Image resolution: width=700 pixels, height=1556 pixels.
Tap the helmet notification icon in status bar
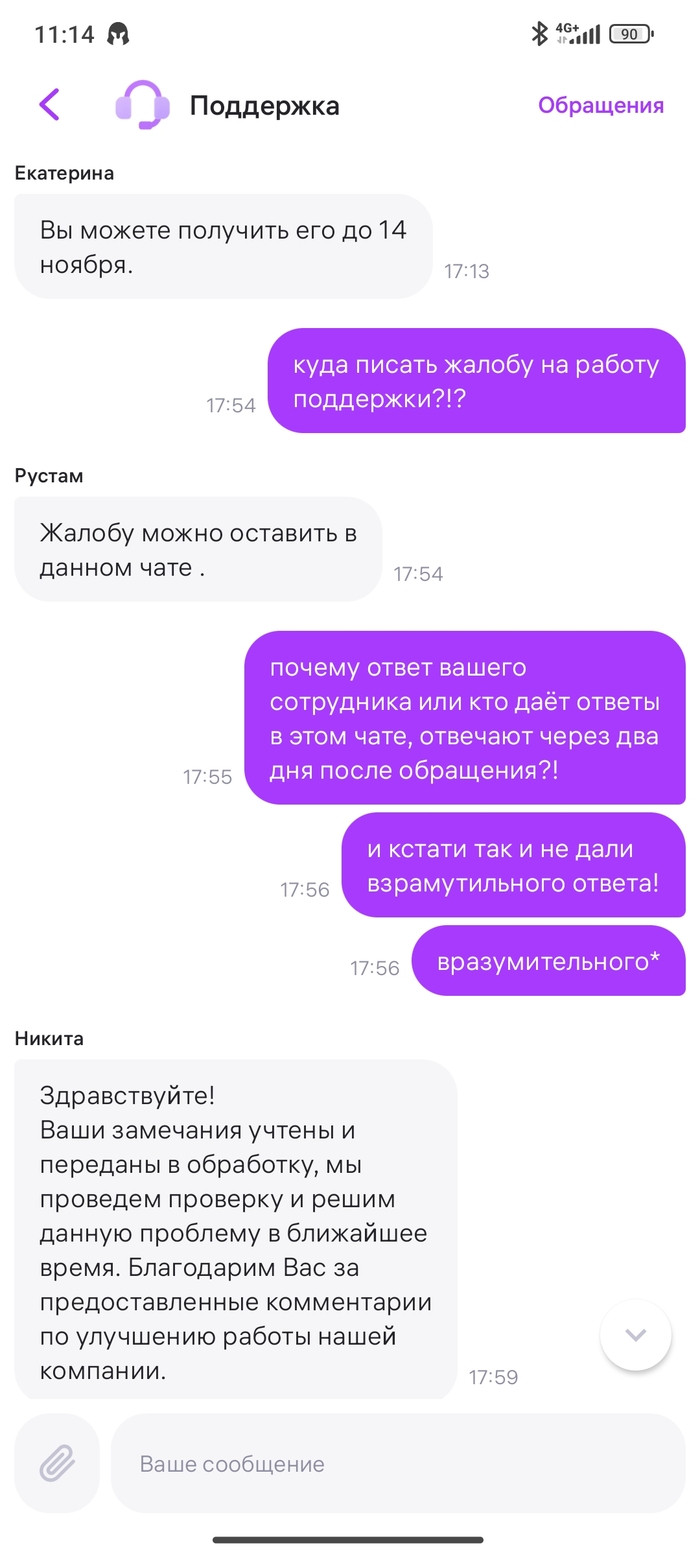click(119, 34)
